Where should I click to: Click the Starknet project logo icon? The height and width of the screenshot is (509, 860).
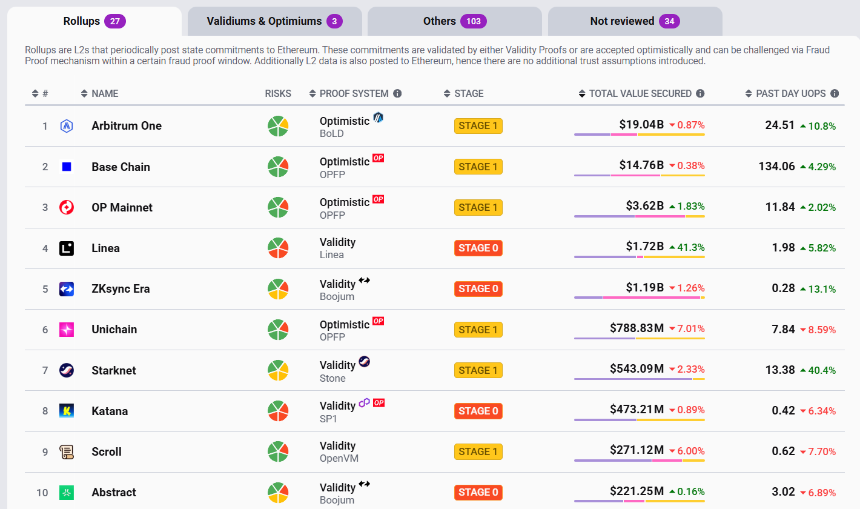[67, 370]
